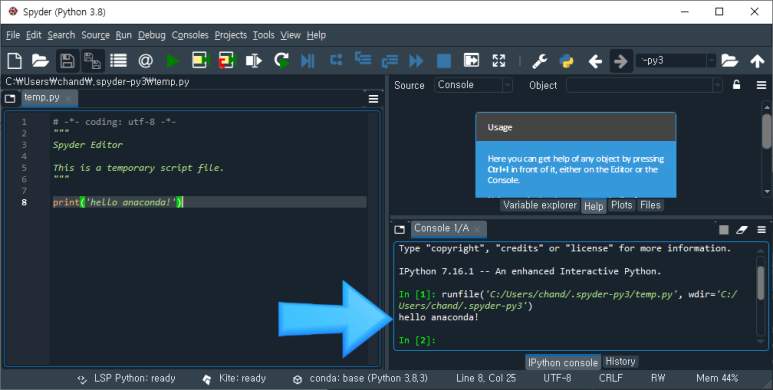Maximize the current pane
This screenshot has width=773, height=390.
pos(471,60)
